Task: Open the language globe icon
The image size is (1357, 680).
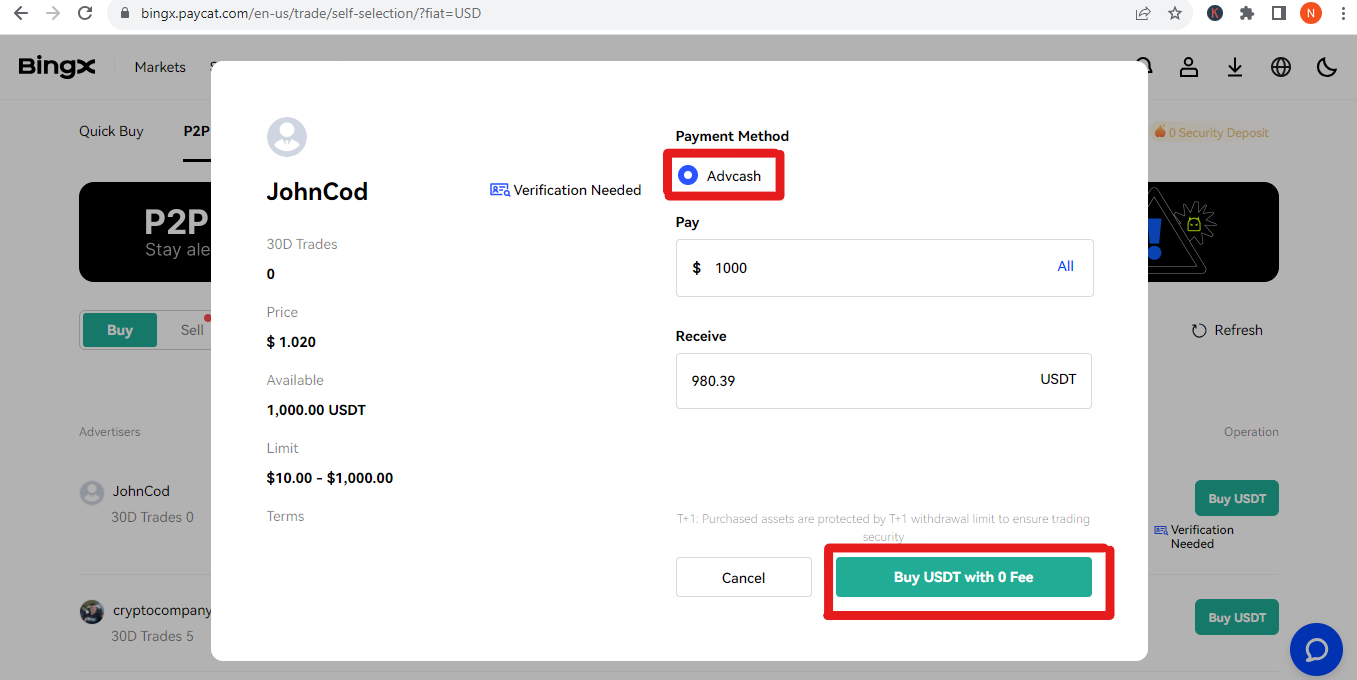Action: point(1281,67)
